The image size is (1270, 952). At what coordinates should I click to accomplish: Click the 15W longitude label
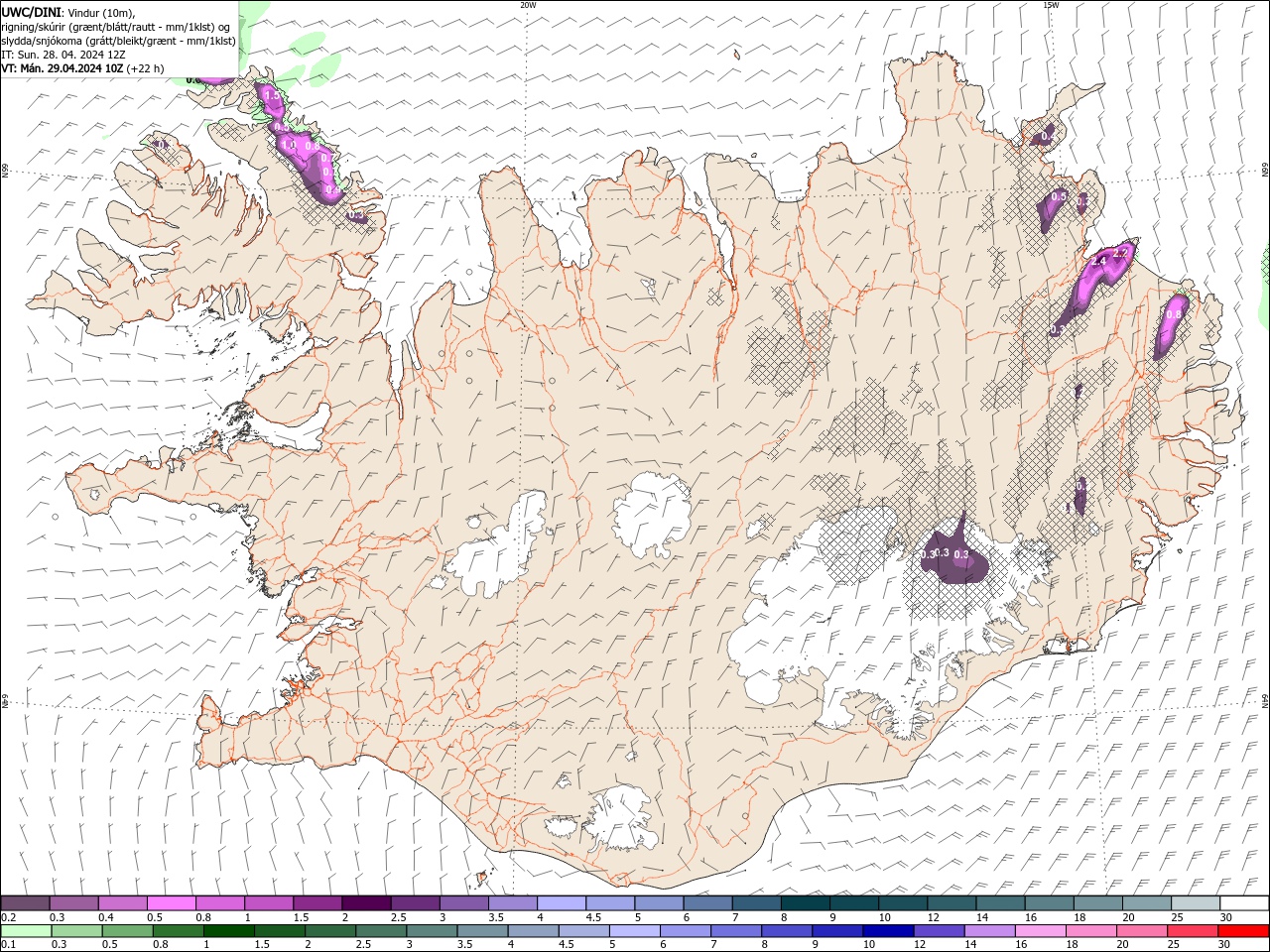pyautogui.click(x=1051, y=5)
